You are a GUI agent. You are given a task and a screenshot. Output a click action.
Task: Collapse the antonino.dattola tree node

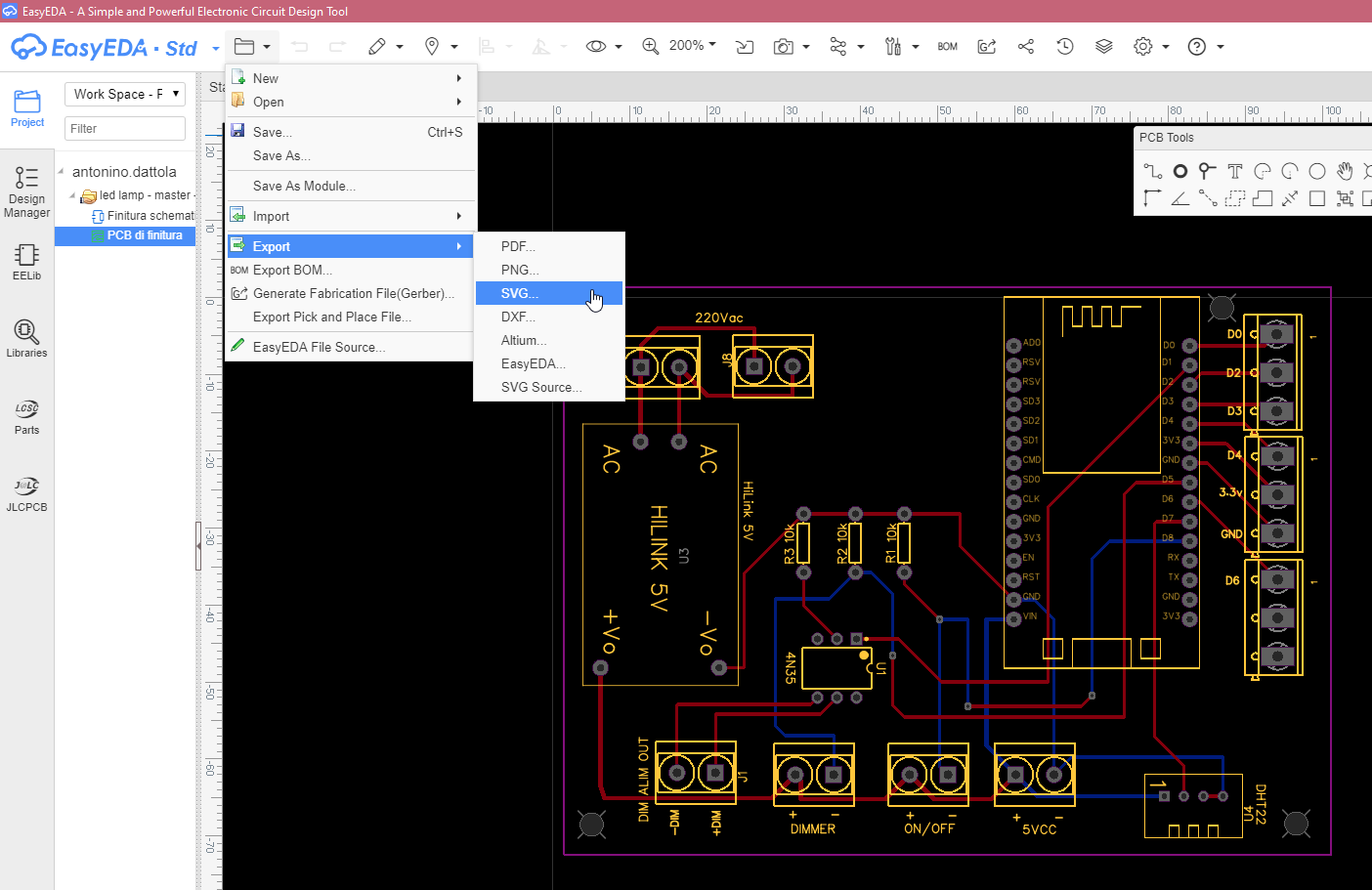tap(62, 171)
